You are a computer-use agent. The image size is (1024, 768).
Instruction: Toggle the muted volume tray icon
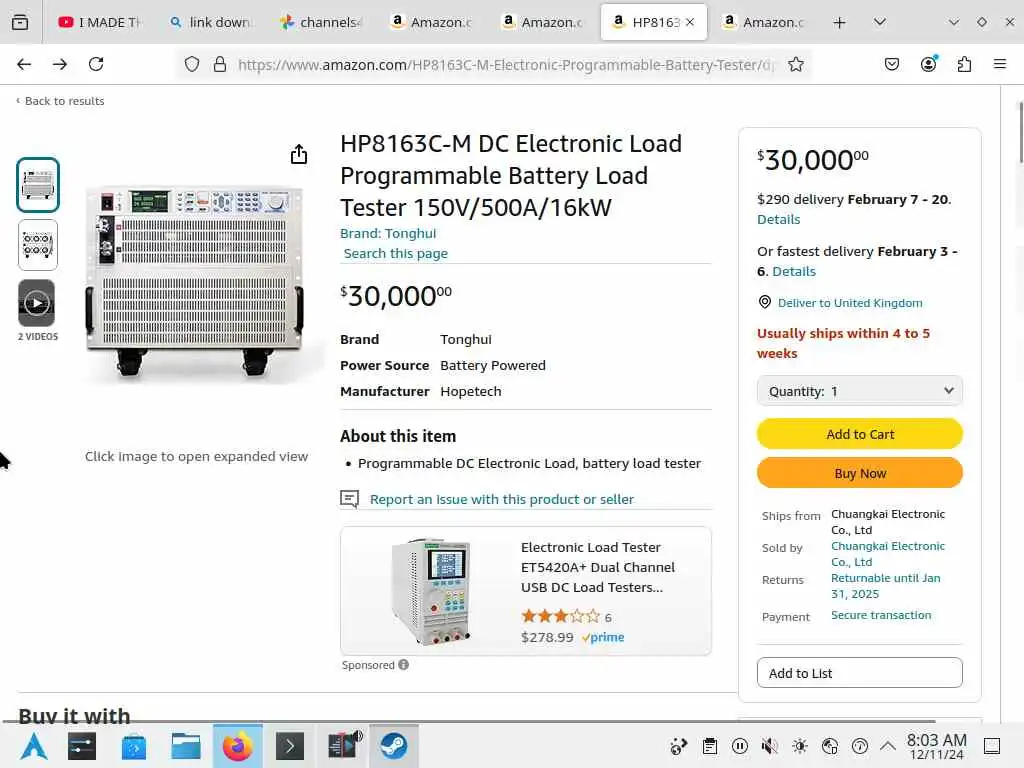pyautogui.click(x=769, y=746)
